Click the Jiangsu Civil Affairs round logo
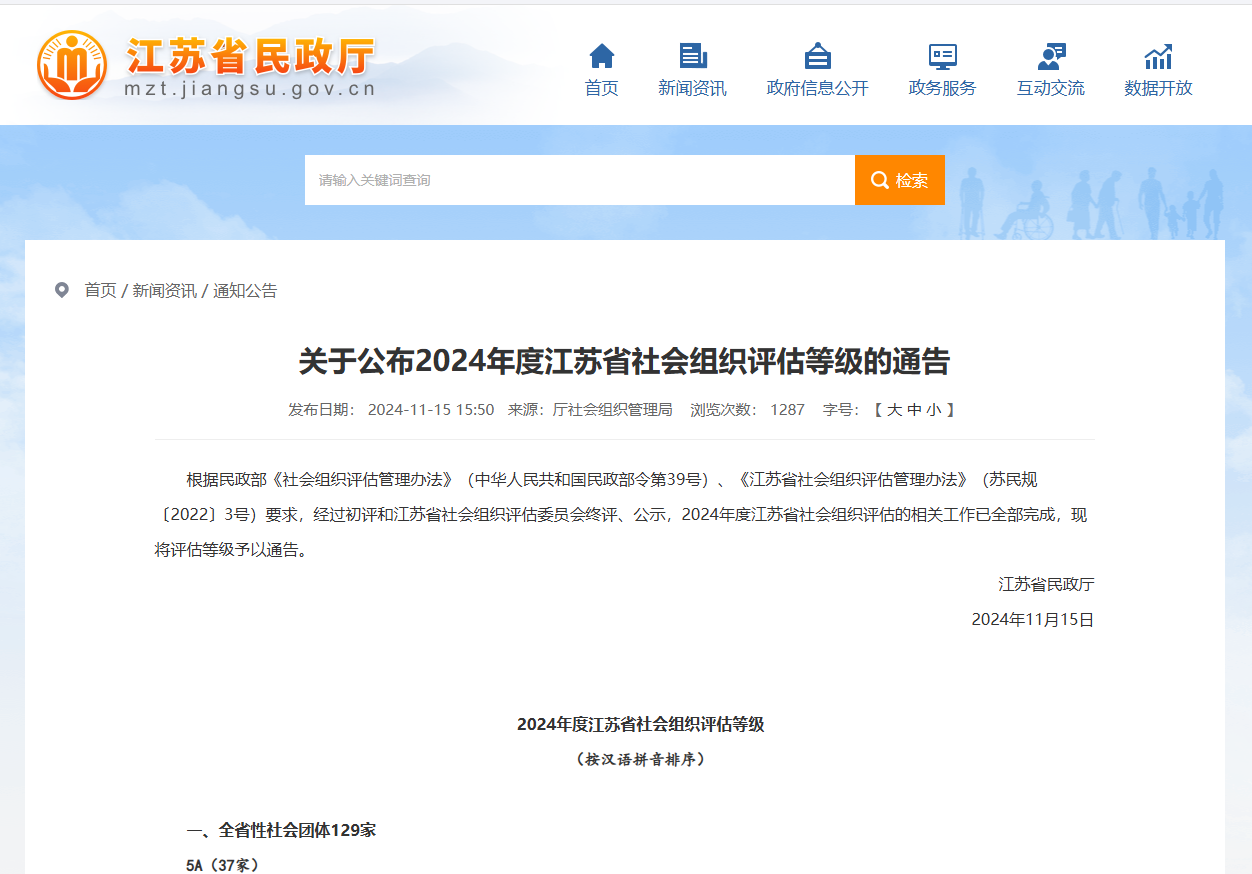 pos(72,65)
